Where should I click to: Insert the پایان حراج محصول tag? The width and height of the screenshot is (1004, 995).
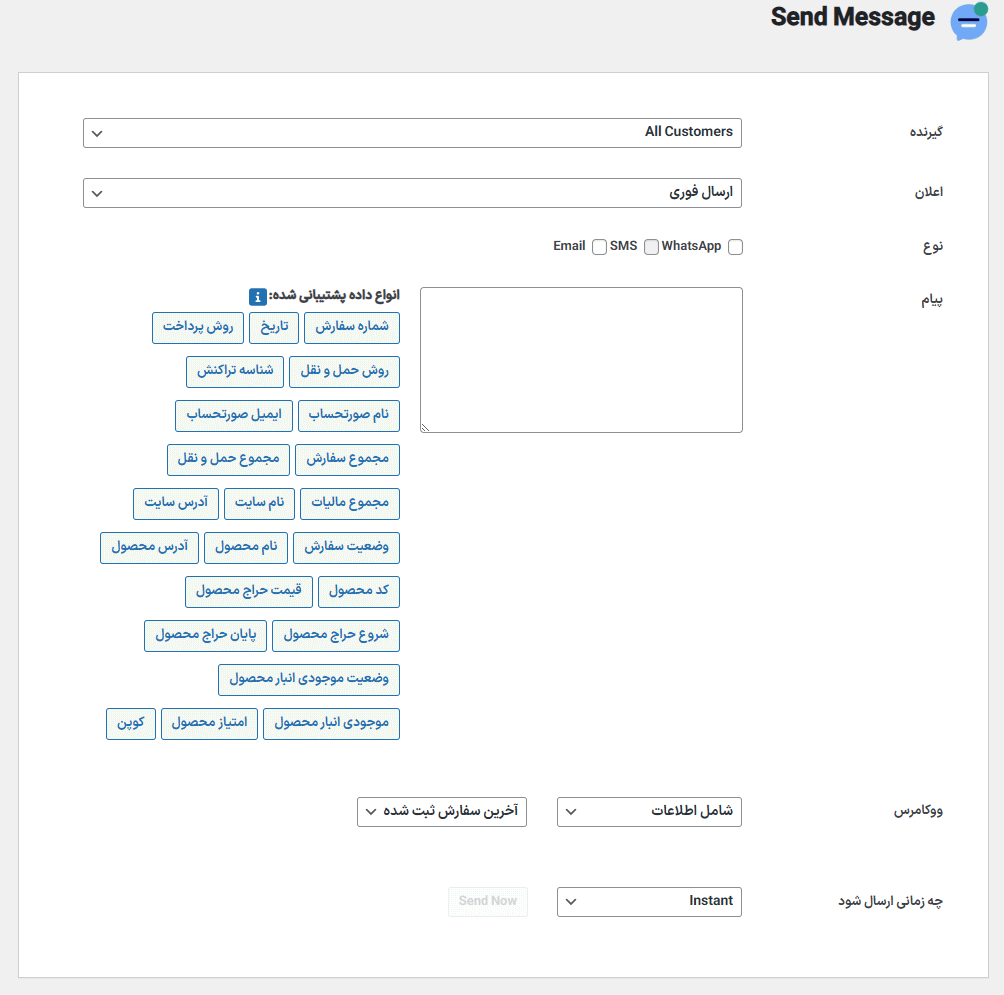[206, 636]
